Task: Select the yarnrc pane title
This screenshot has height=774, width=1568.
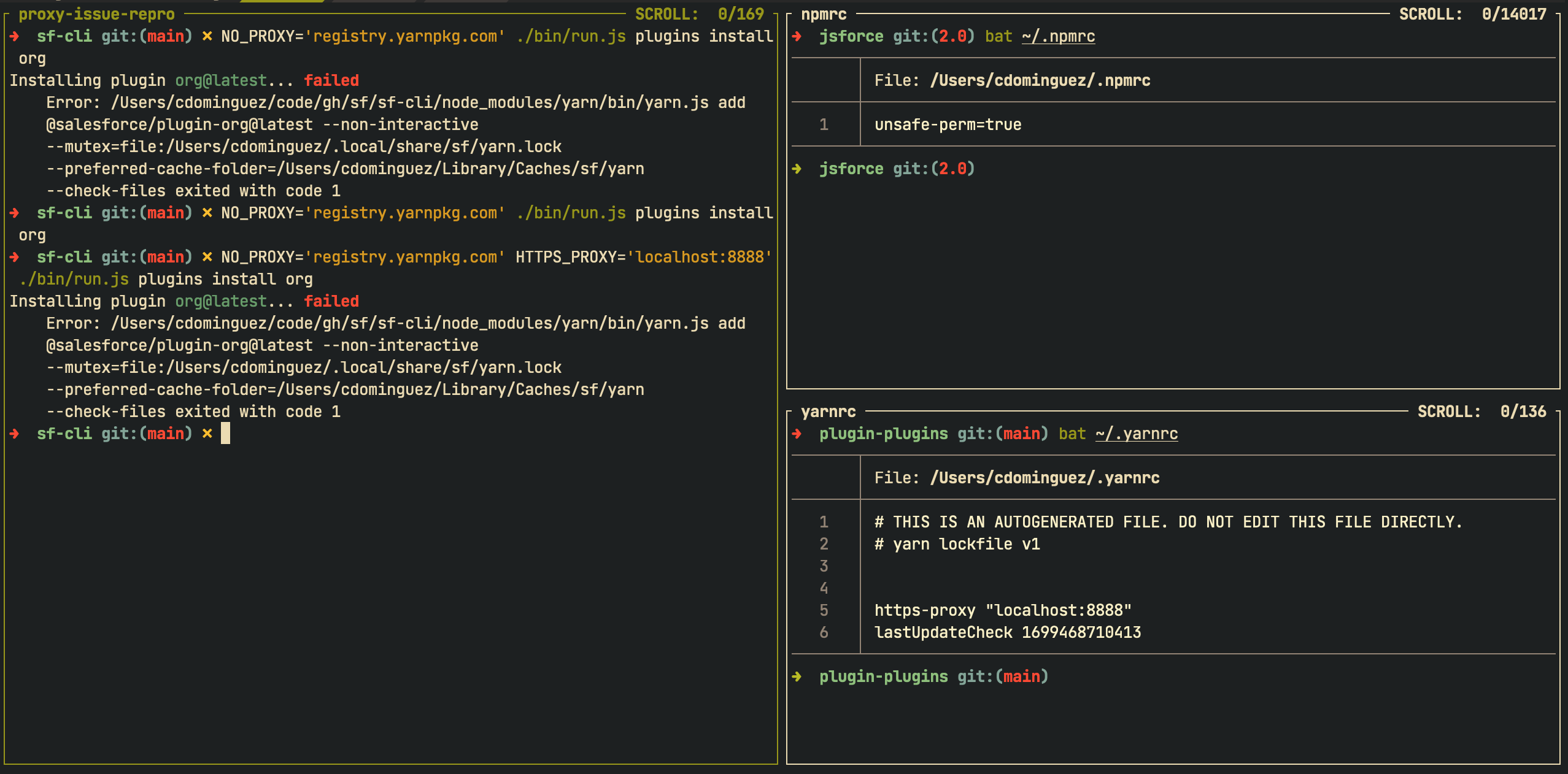Action: point(828,412)
